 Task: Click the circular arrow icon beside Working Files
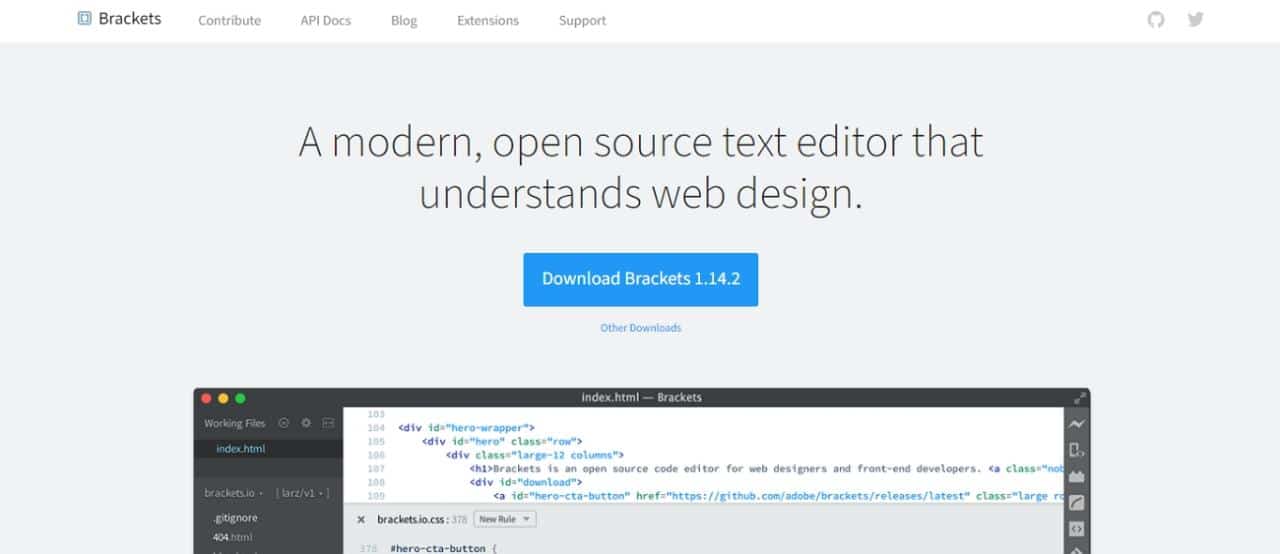(x=284, y=423)
